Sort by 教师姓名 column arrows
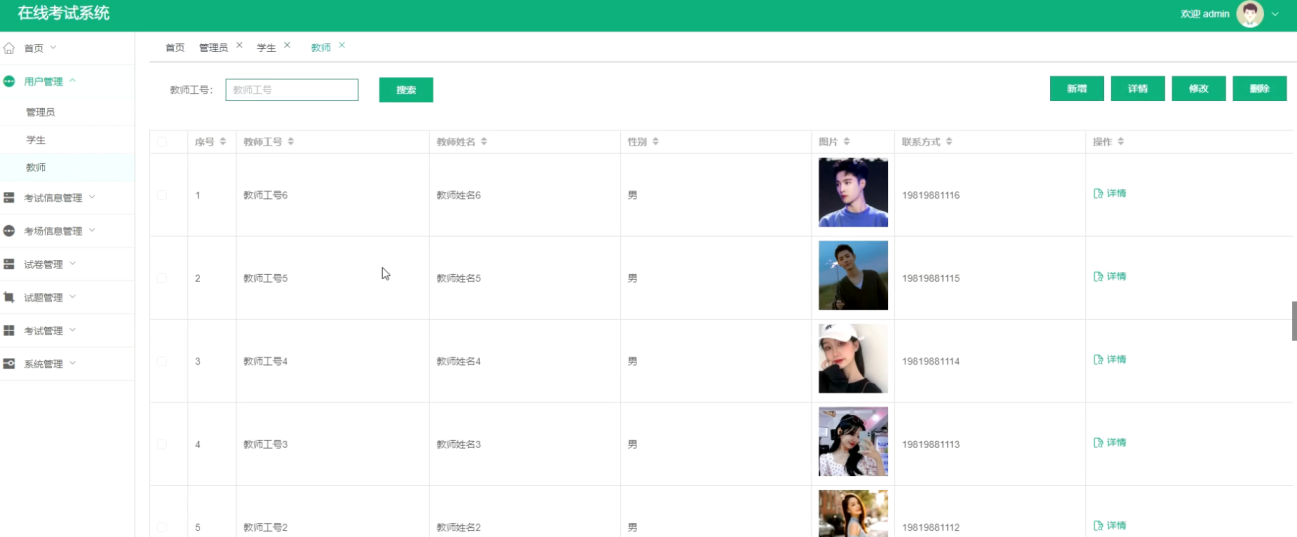Image resolution: width=1297 pixels, height=537 pixels. pyautogui.click(x=484, y=142)
